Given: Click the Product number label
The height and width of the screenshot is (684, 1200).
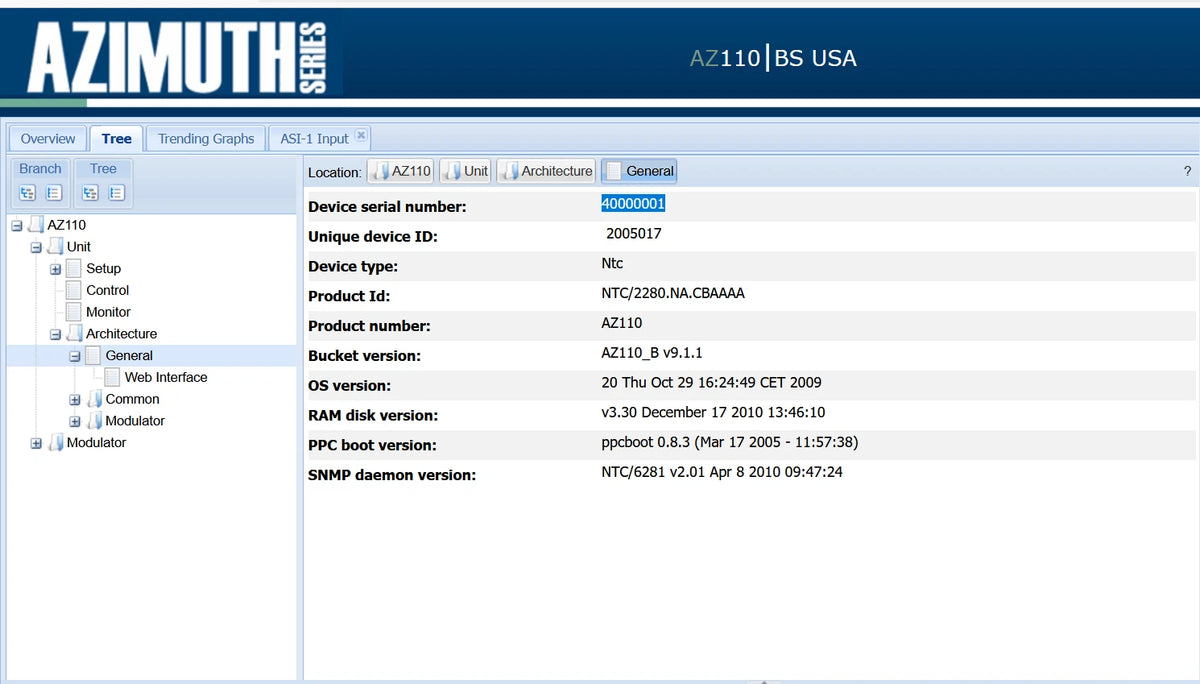Looking at the screenshot, I should (369, 326).
